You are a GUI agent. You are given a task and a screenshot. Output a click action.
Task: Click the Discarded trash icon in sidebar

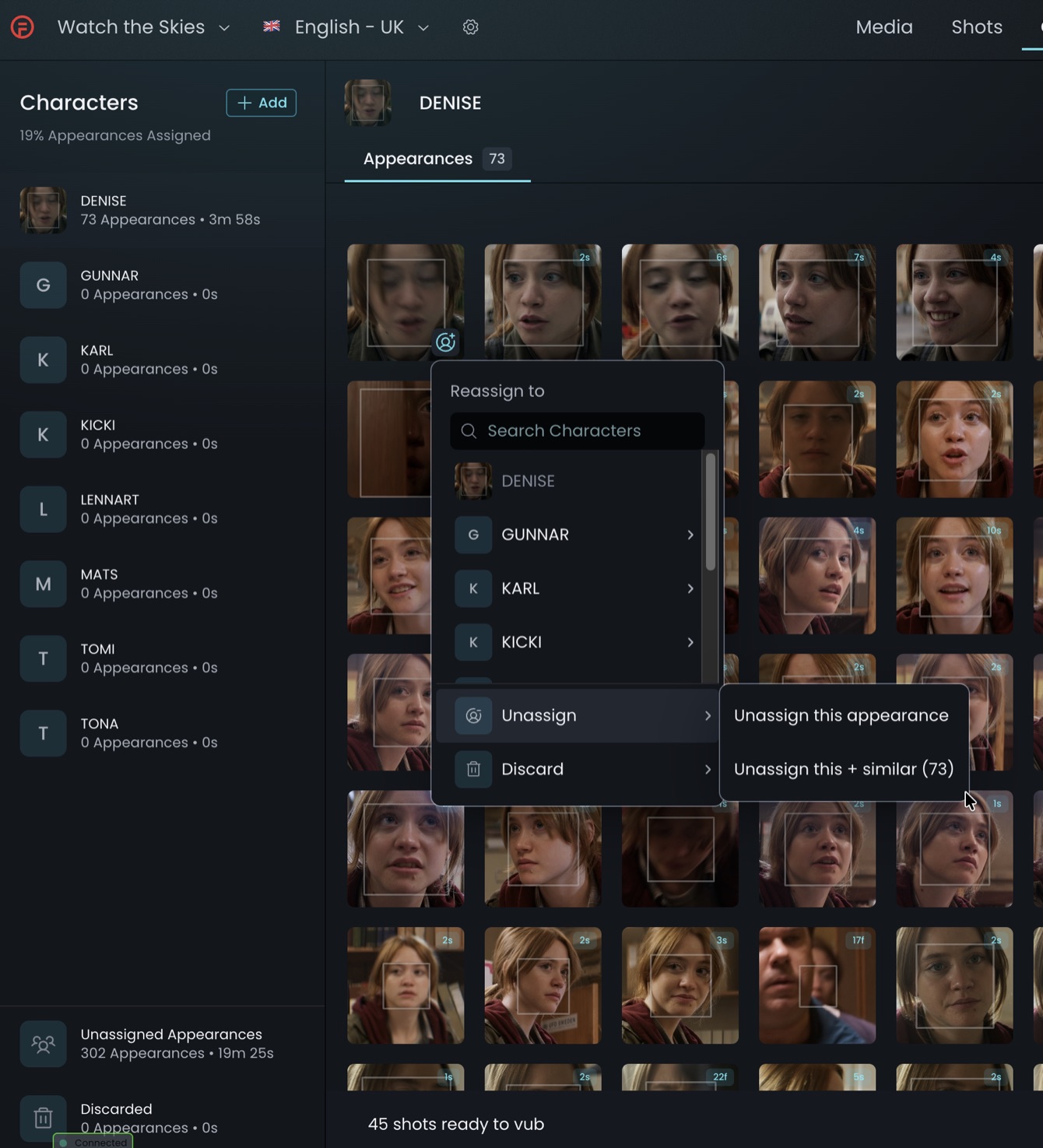coord(43,1118)
